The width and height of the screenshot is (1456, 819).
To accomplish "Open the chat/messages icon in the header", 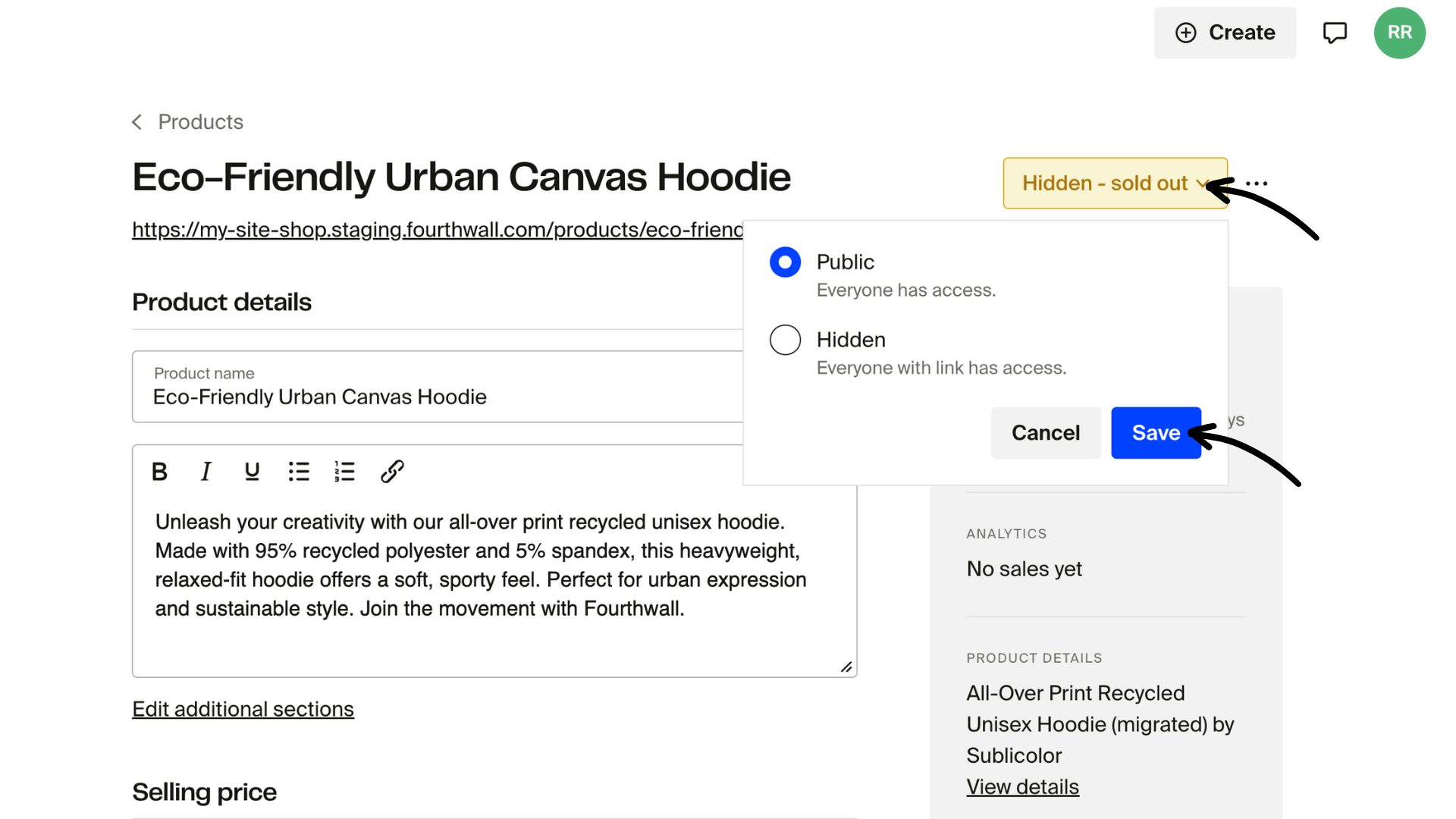I will tap(1335, 32).
